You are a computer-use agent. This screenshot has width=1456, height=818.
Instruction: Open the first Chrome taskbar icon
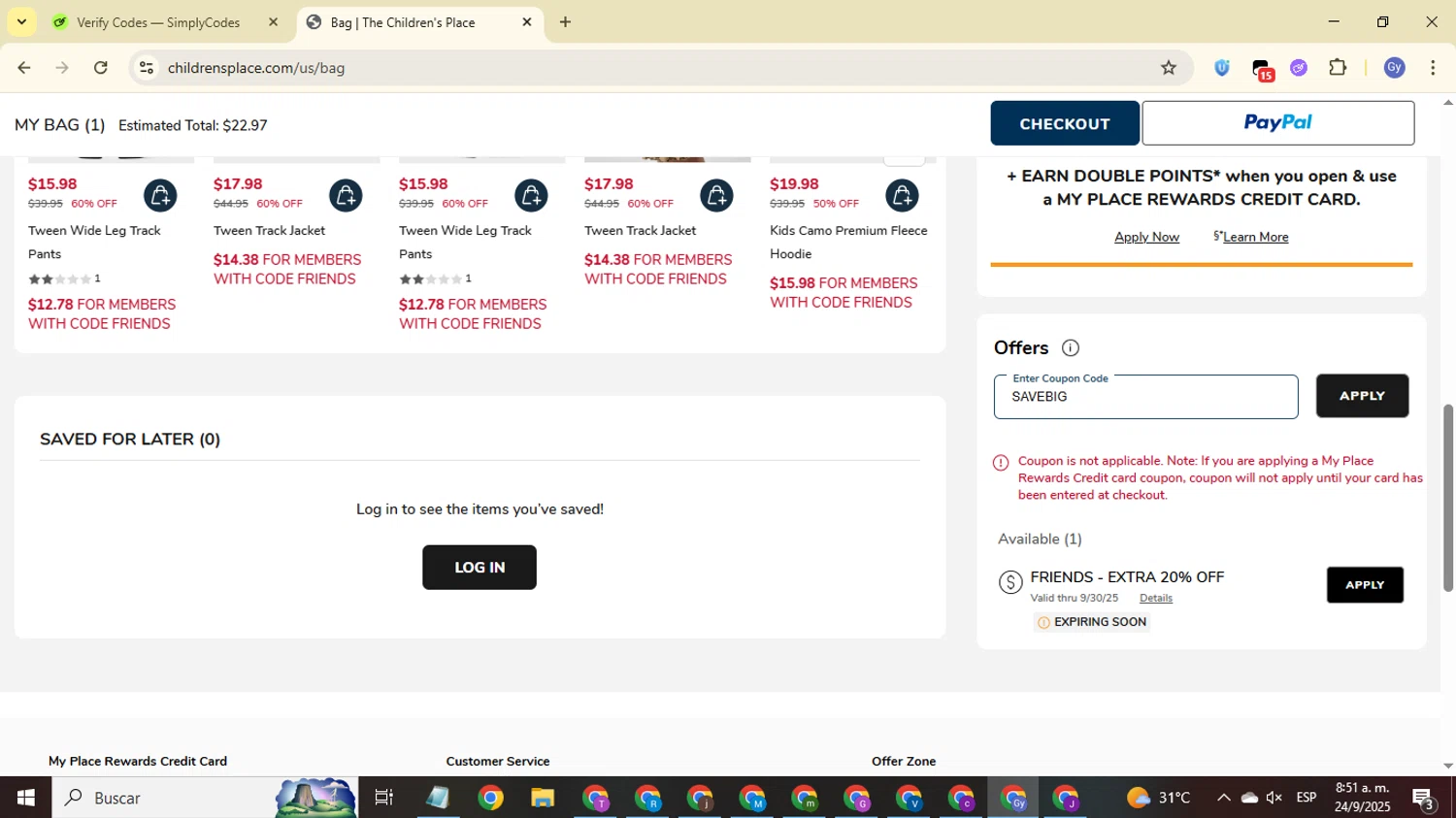pyautogui.click(x=490, y=798)
